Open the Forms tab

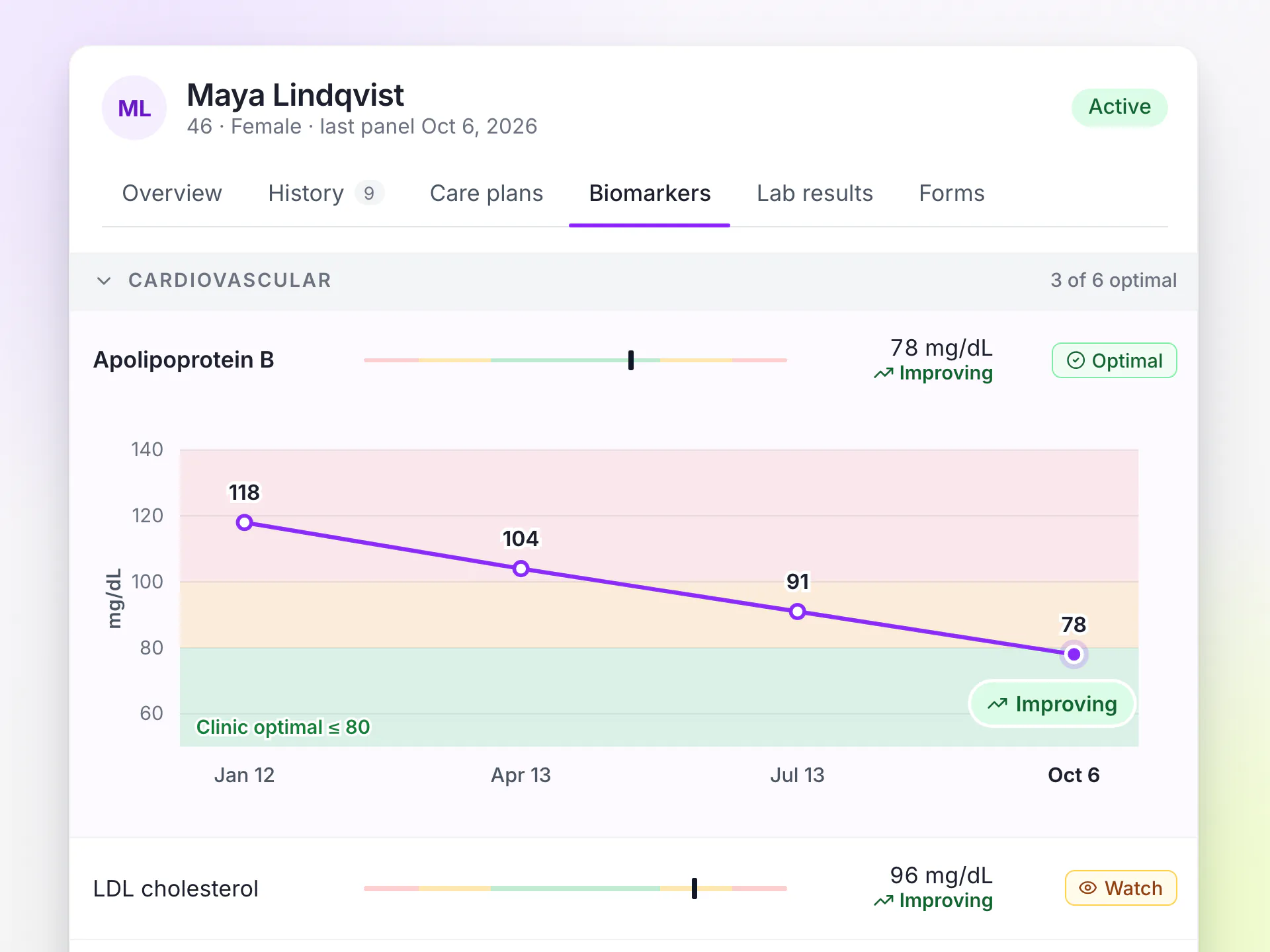pos(951,193)
